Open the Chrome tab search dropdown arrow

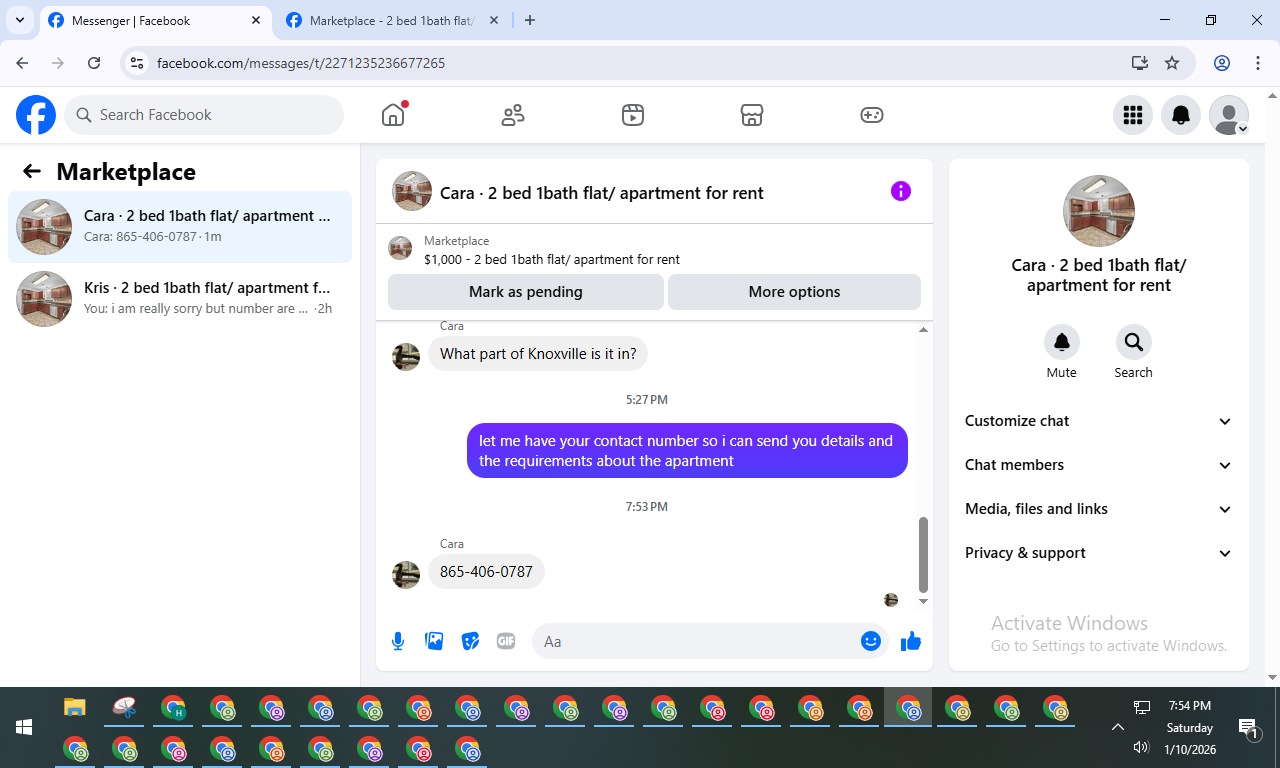point(19,20)
